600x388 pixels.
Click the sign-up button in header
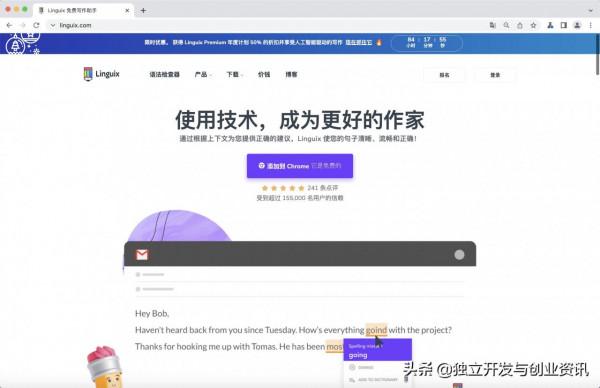(444, 75)
